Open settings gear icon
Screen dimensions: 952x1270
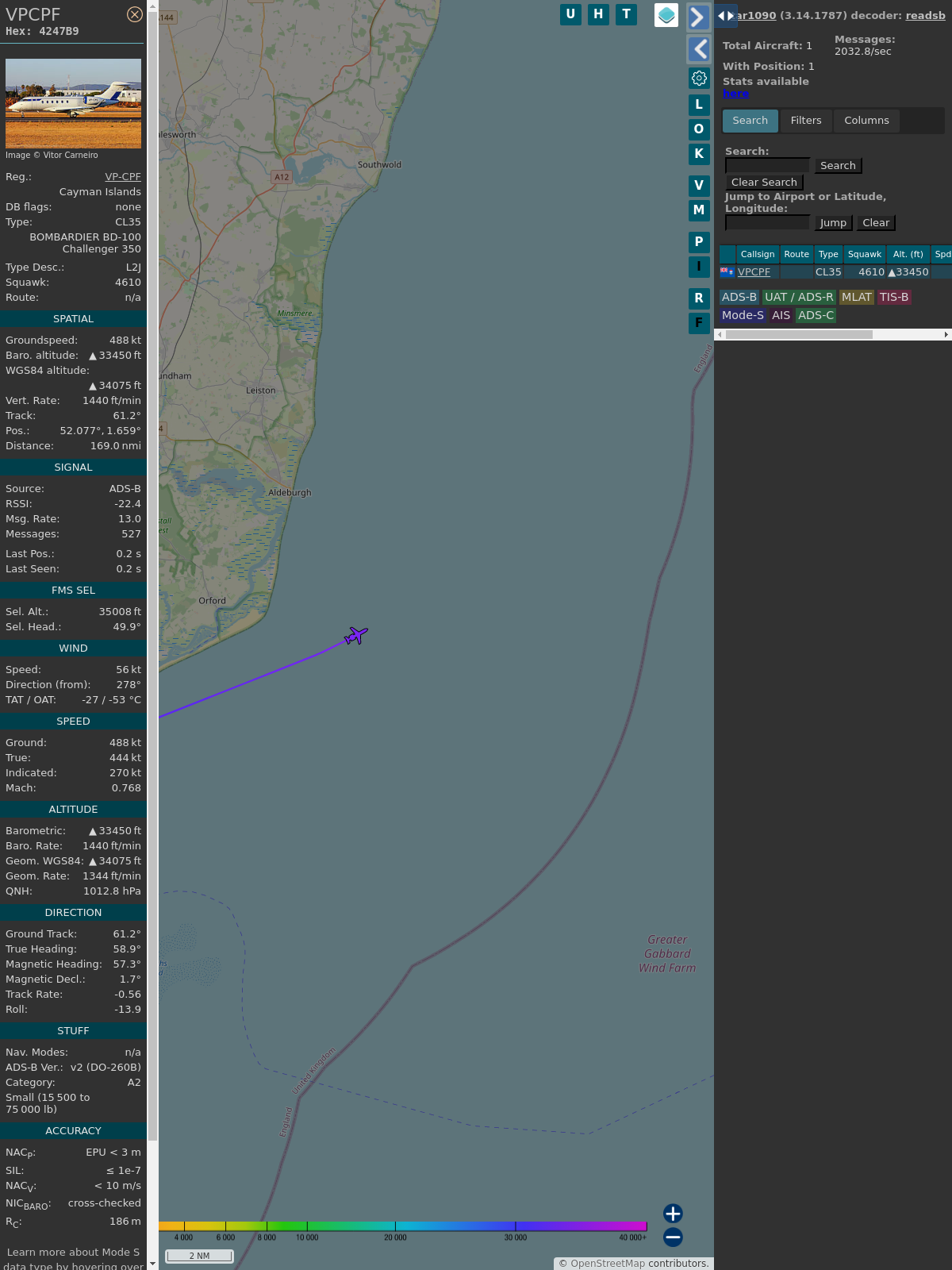[699, 78]
